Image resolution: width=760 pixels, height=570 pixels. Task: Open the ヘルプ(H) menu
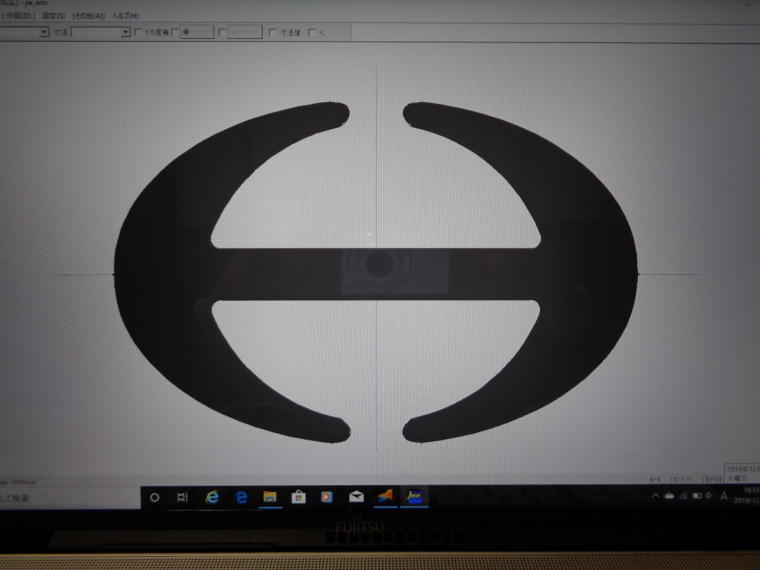[x=126, y=16]
